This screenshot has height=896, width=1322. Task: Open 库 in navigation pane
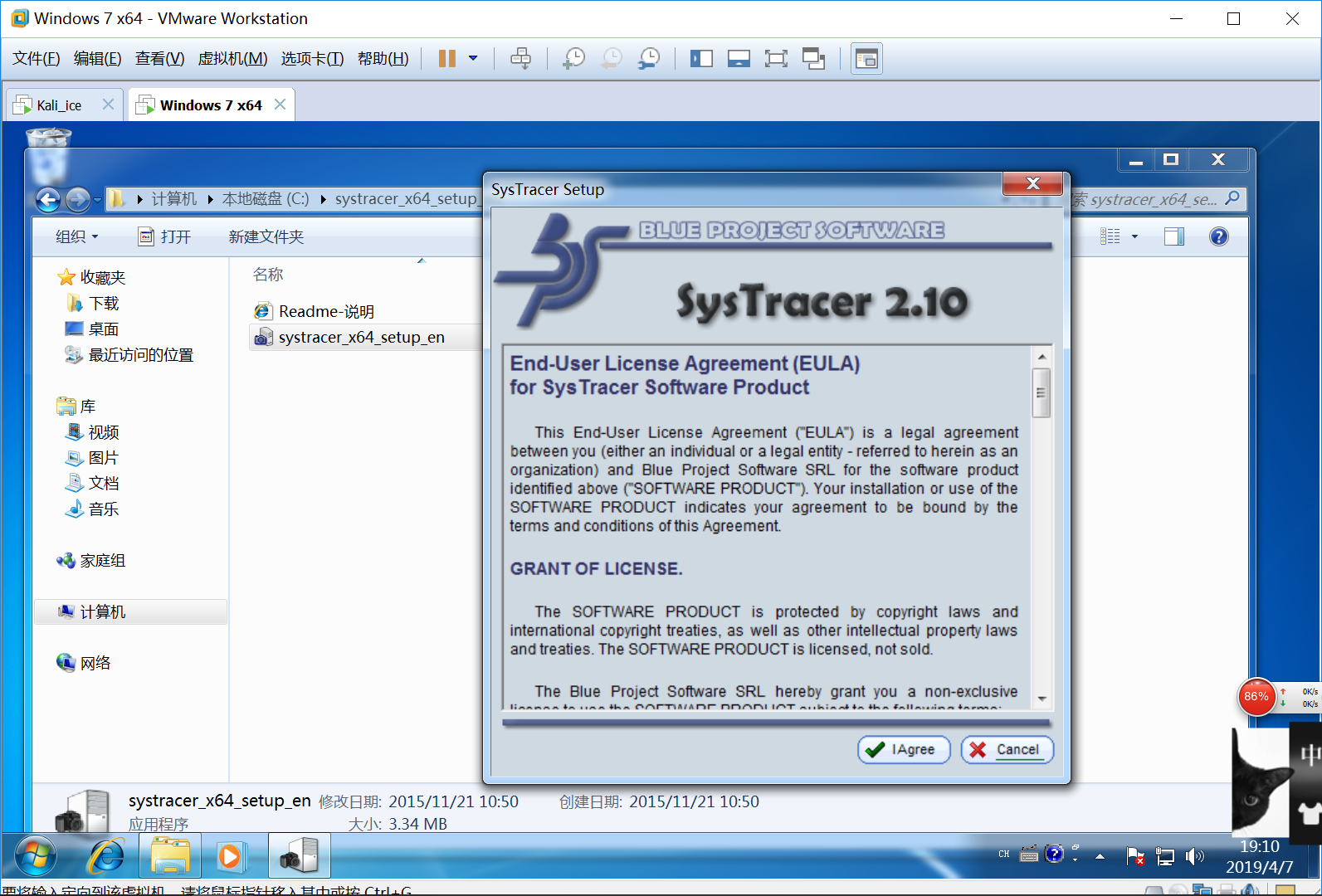[76, 407]
